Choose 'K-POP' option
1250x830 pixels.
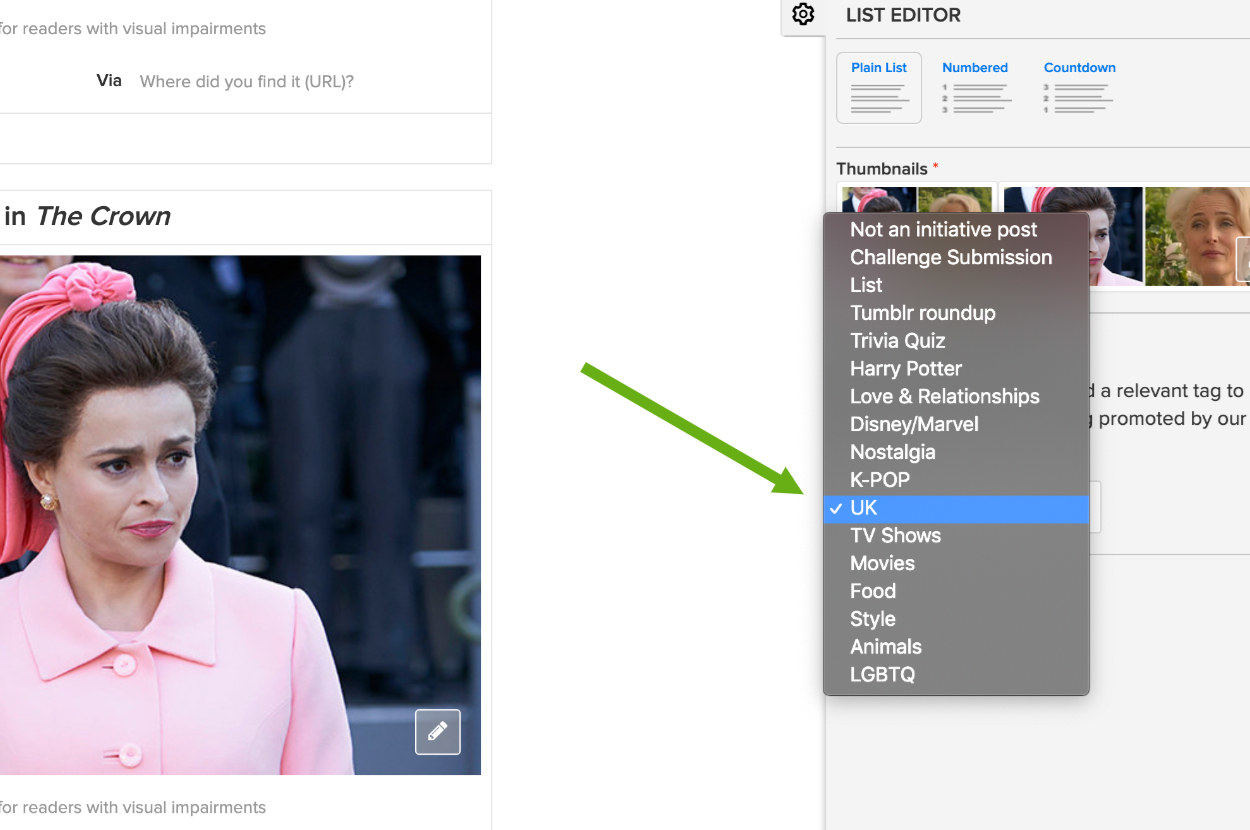956,480
